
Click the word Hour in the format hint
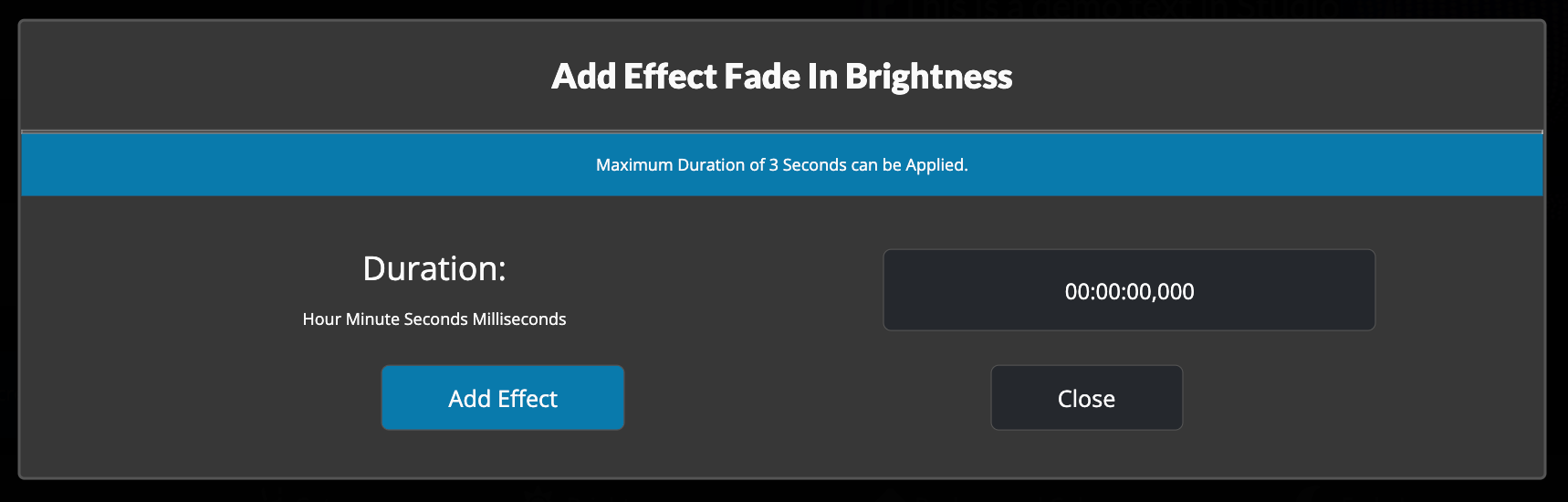click(321, 319)
